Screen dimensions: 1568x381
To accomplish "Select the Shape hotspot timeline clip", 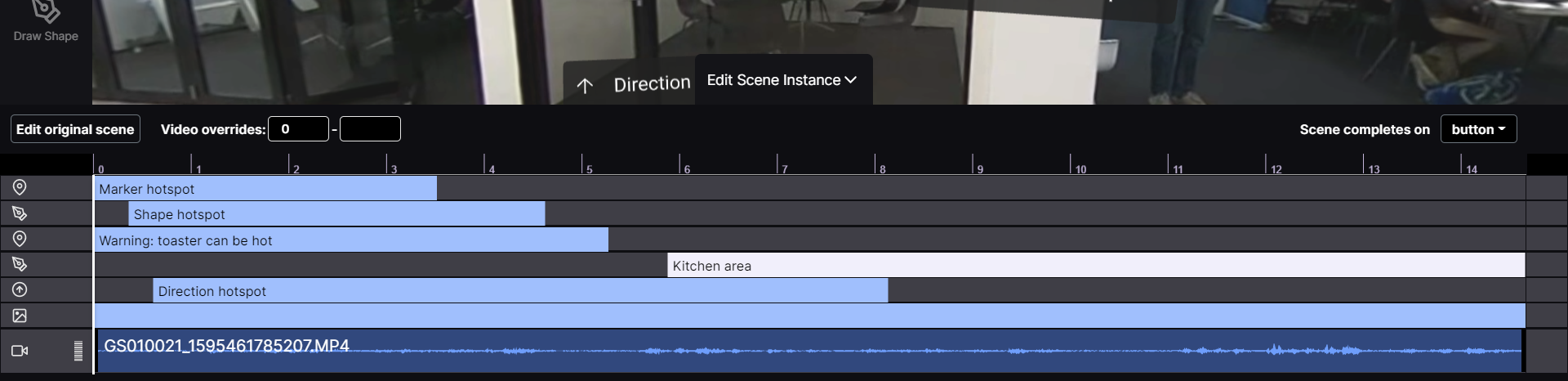I will coord(336,213).
